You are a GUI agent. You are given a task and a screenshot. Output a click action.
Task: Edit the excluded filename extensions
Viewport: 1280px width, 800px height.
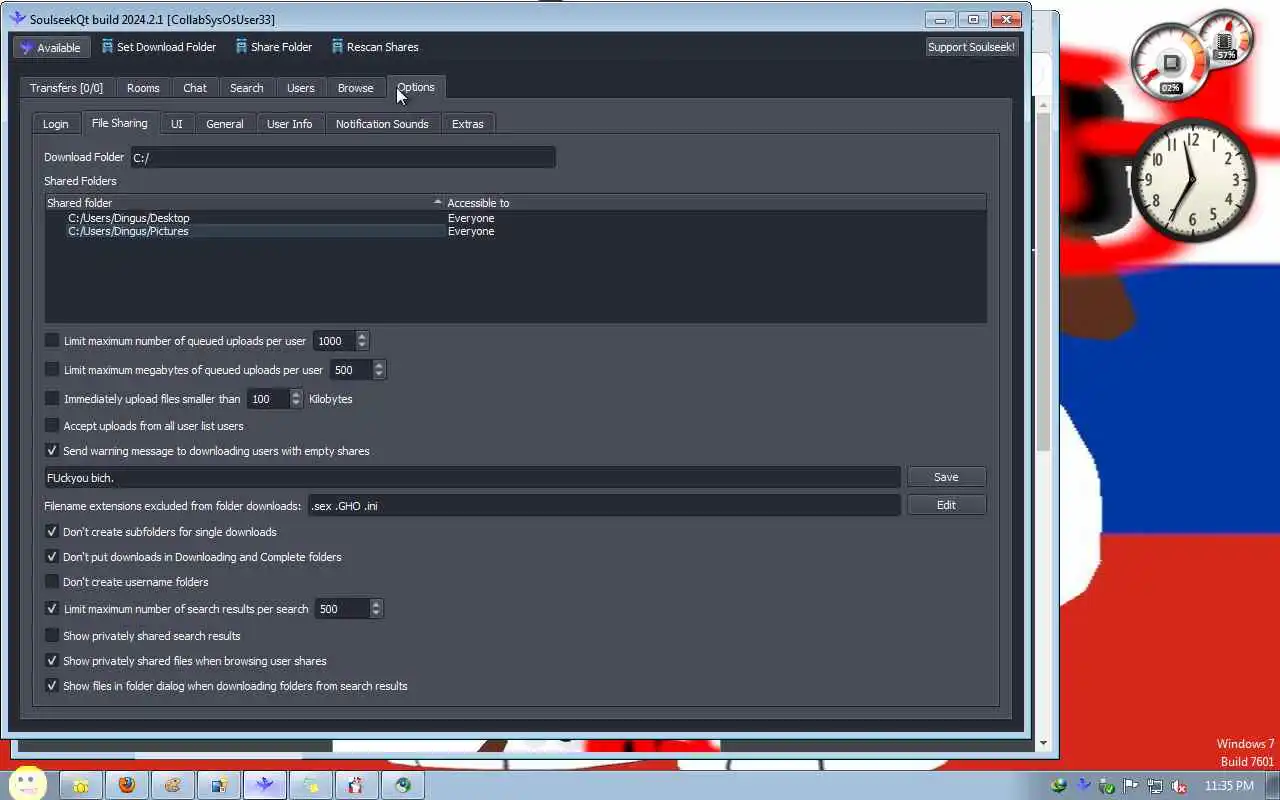[x=946, y=505]
